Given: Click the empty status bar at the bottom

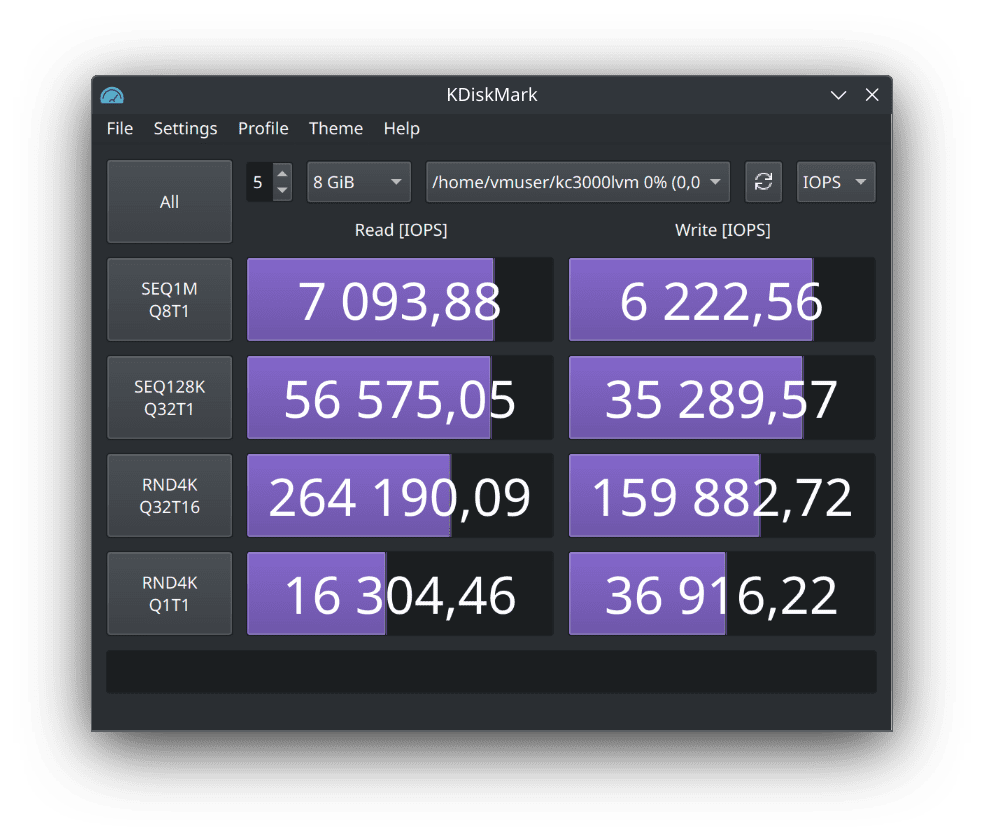Looking at the screenshot, I should [491, 672].
